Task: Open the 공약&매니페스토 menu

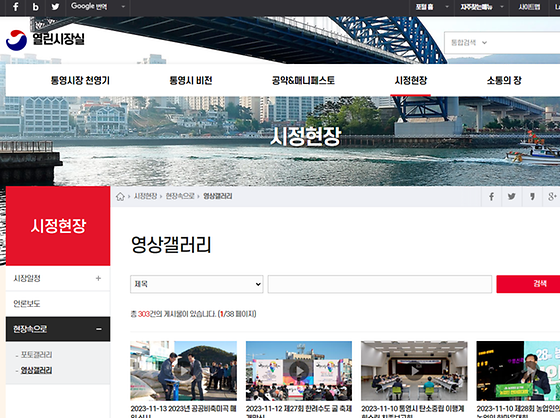Action: pyautogui.click(x=303, y=80)
